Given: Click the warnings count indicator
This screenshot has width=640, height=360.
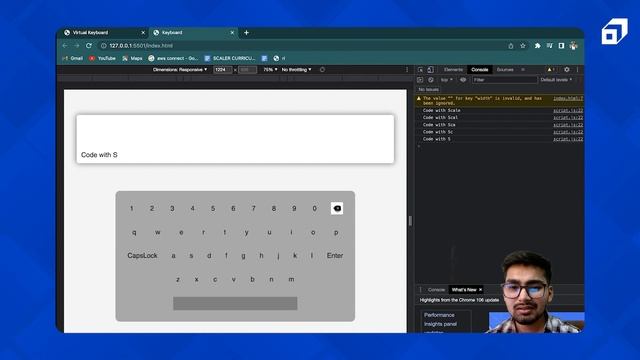Looking at the screenshot, I should pos(551,70).
